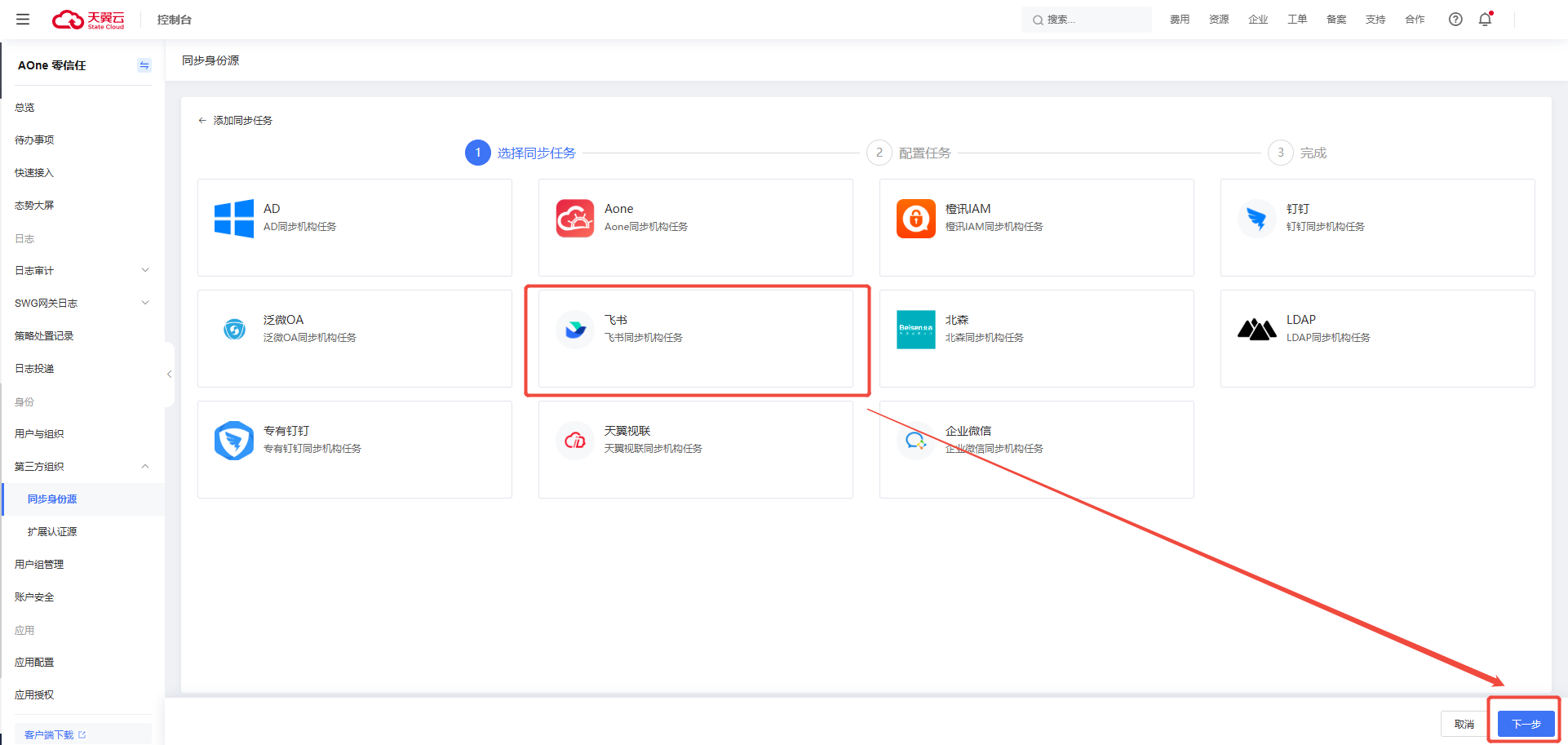Image resolution: width=1568 pixels, height=745 pixels.
Task: Click the AOne switch product icon
Action: click(144, 65)
